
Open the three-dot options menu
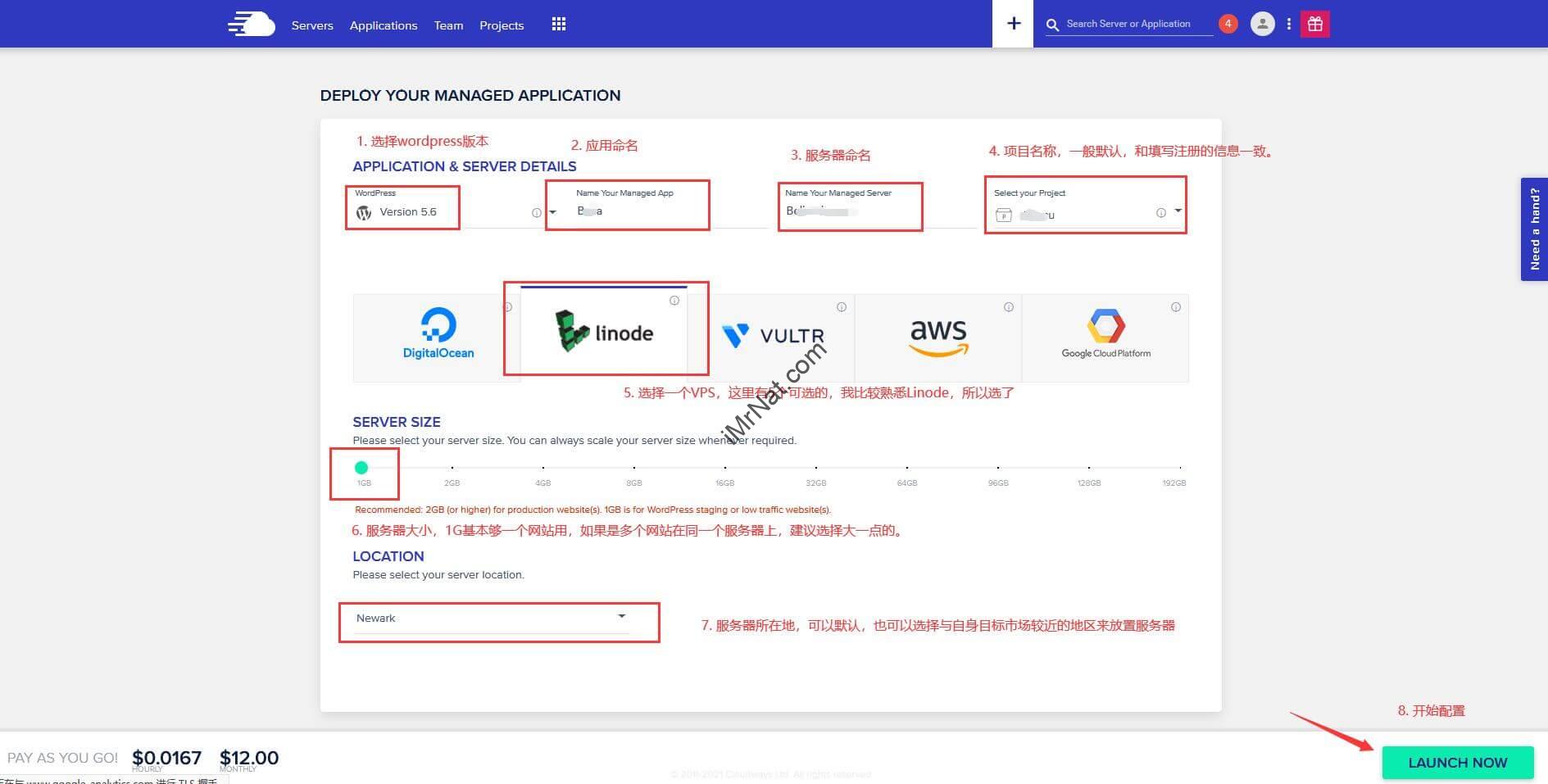pyautogui.click(x=1289, y=24)
